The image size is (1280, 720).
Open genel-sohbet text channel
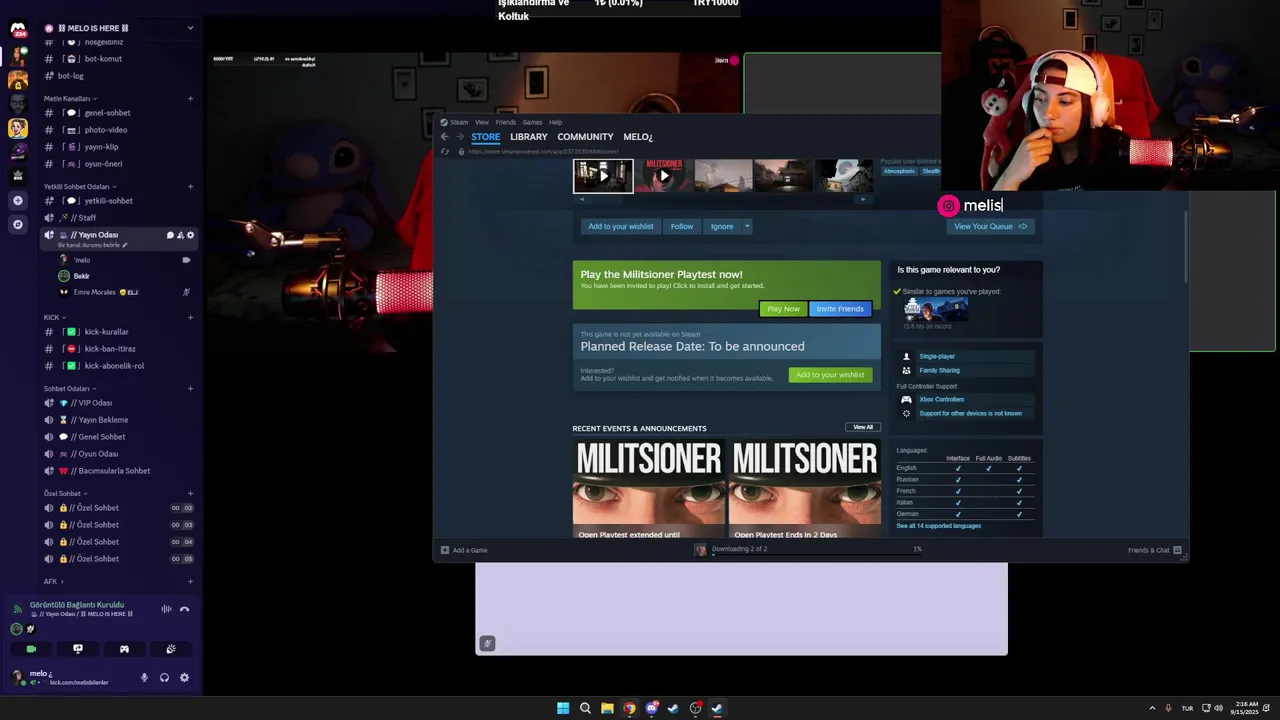(x=119, y=113)
